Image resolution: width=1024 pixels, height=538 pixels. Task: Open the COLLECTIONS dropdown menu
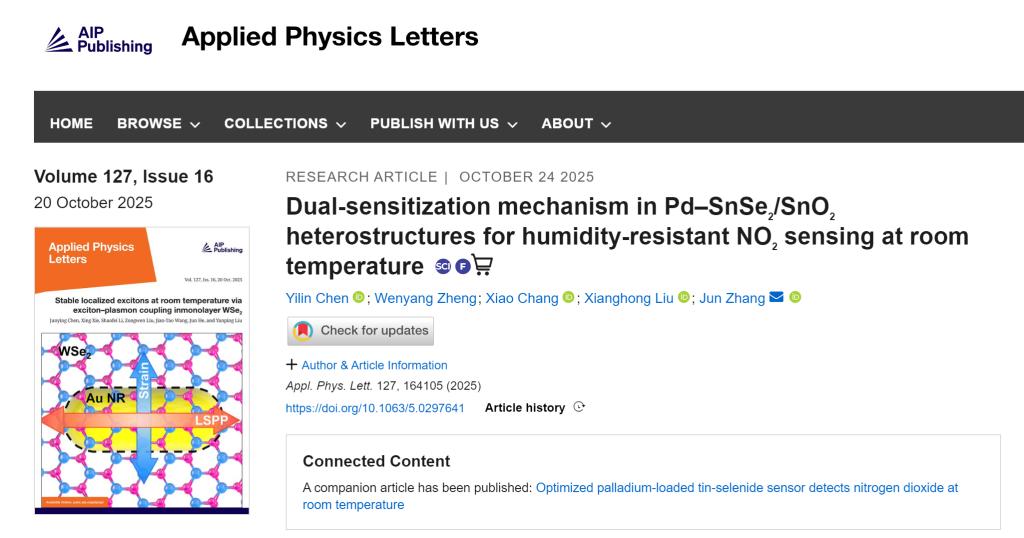pos(285,124)
